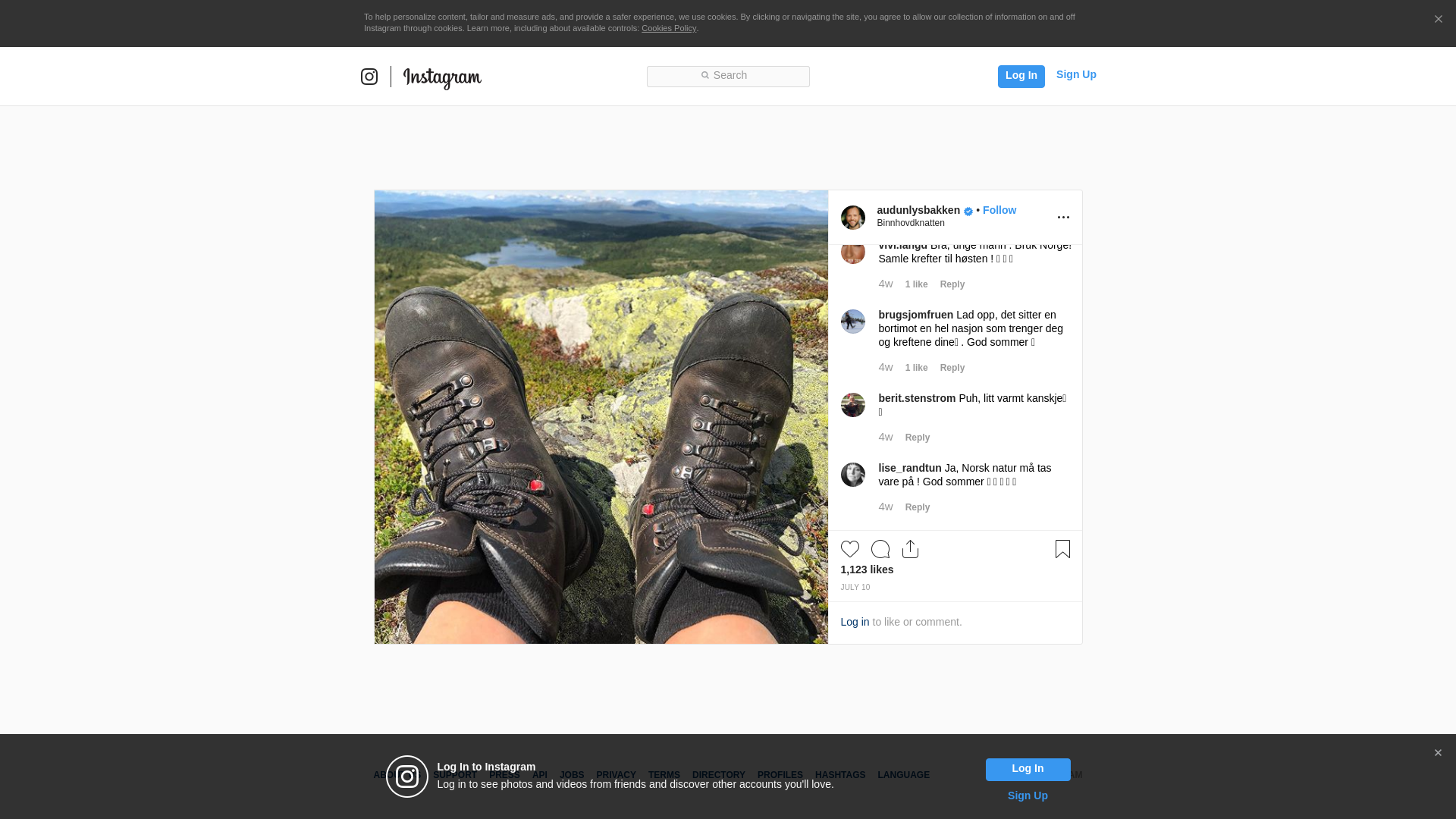Screen dimensions: 1456x819
Task: Follow the audunlysbakken account
Action: (x=999, y=210)
